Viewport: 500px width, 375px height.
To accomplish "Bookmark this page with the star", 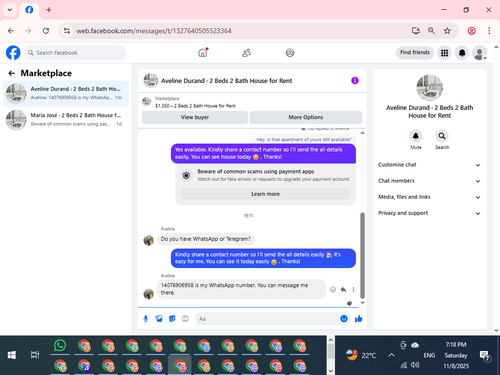I will [447, 31].
